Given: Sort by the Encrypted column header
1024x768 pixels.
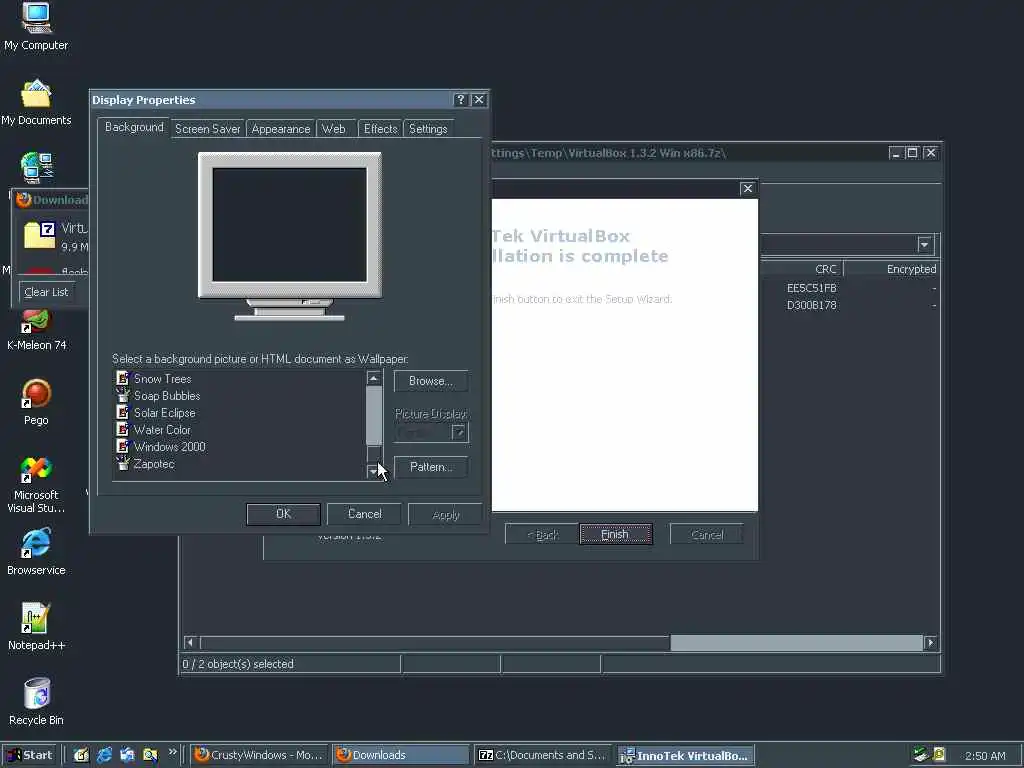Looking at the screenshot, I should (x=891, y=269).
